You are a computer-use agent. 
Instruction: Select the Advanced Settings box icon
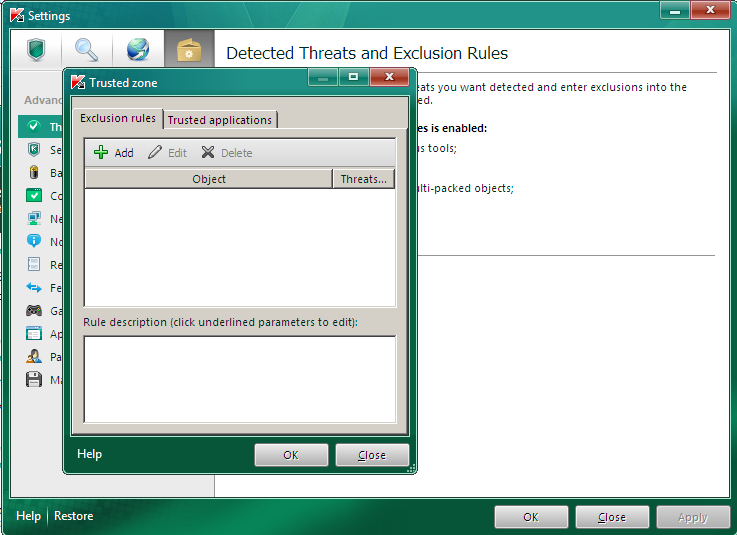tap(189, 50)
